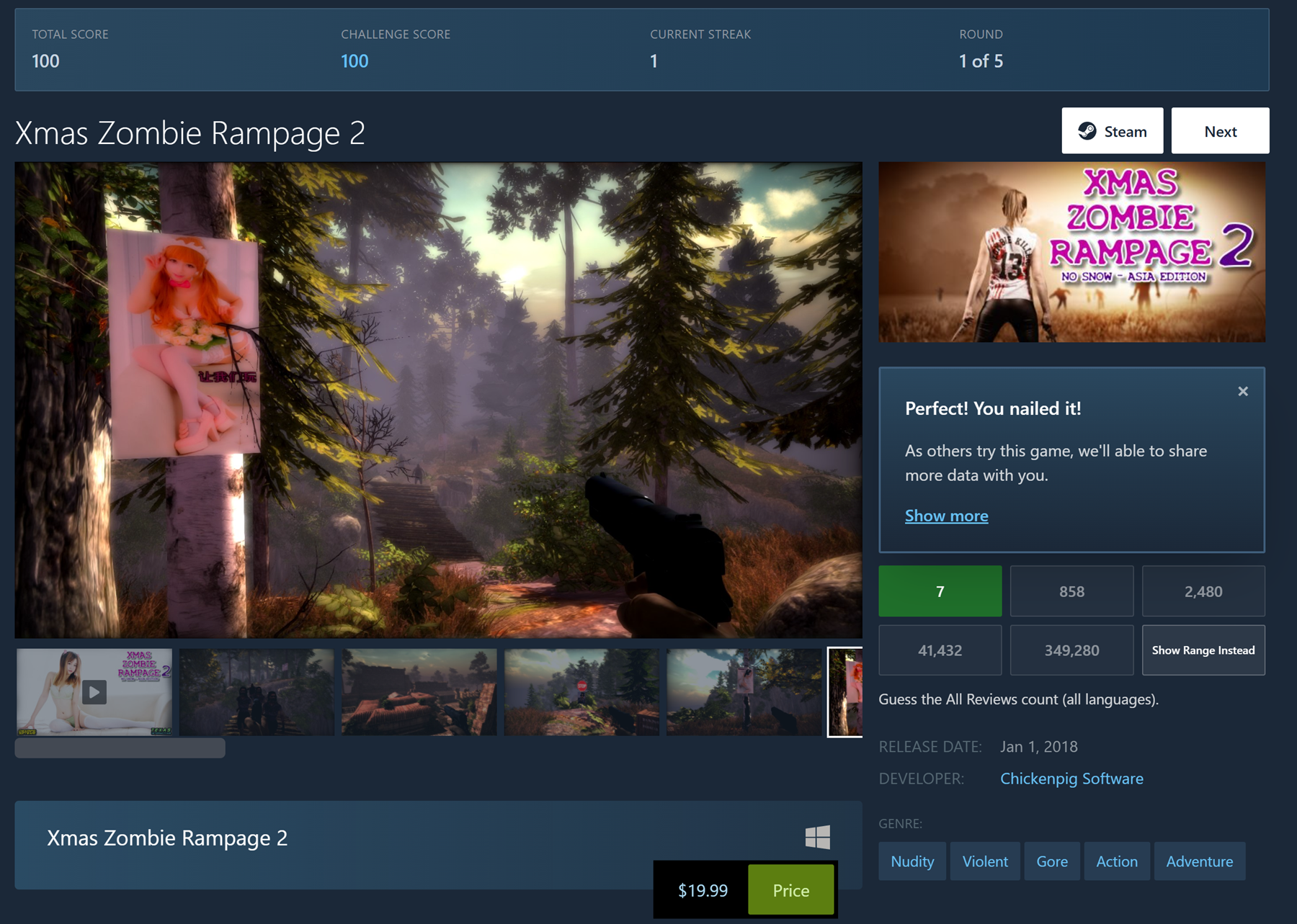Viewport: 1297px width, 924px height.
Task: Open the Nudity genre tag
Action: click(912, 861)
